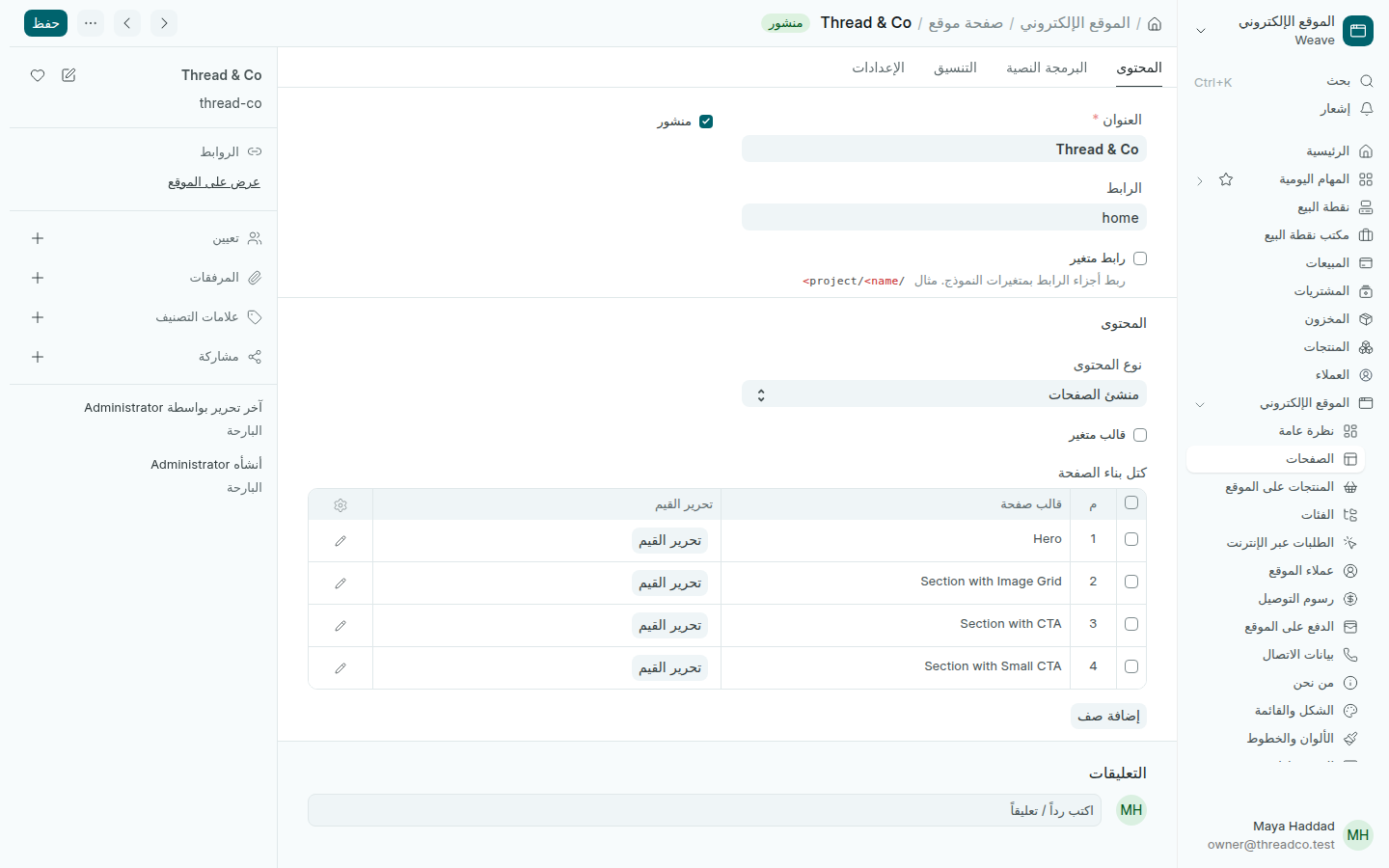Click the star icon next to المهام اليومية
This screenshot has height=868, width=1389.
[1226, 179]
